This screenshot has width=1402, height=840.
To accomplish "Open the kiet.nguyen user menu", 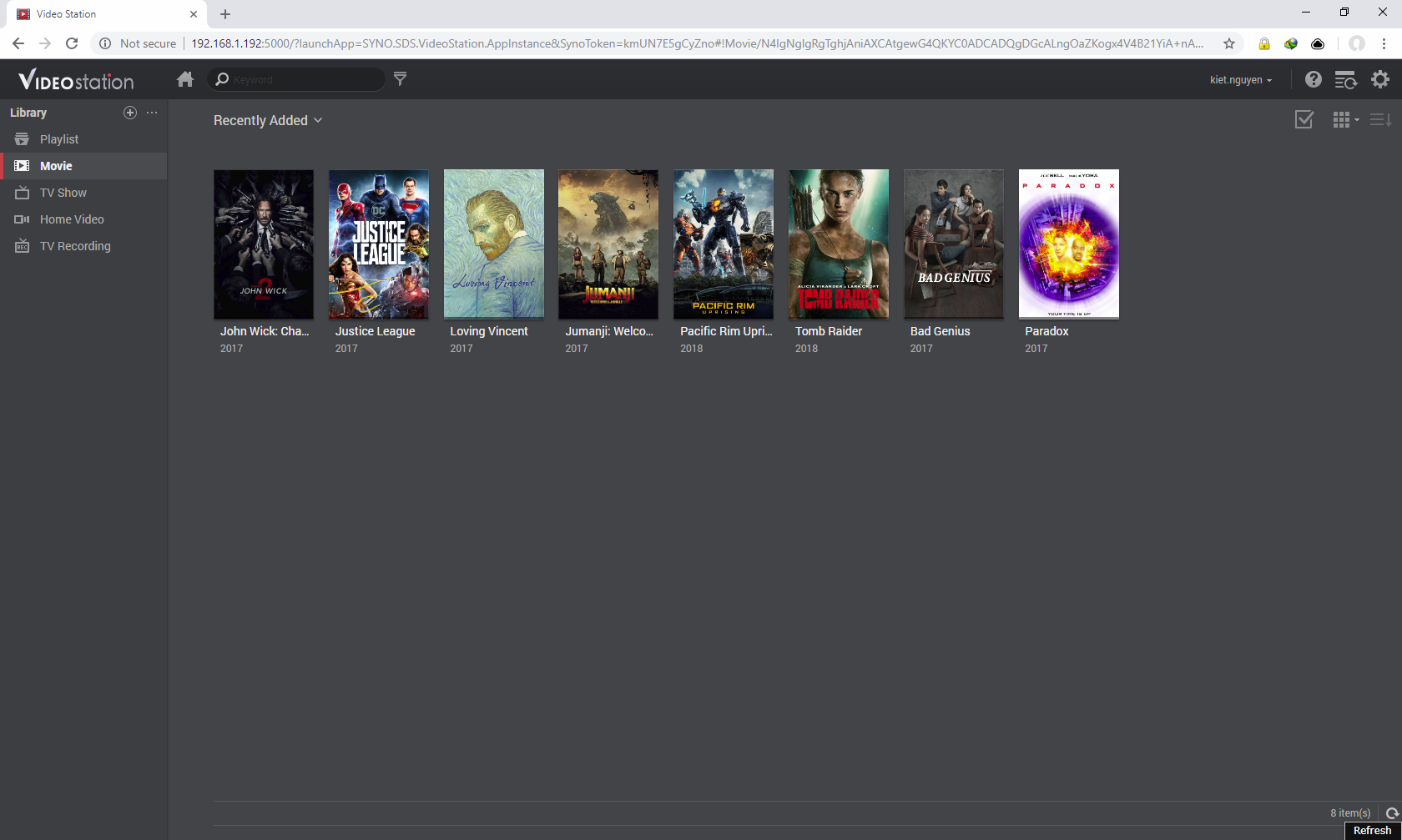I will (x=1241, y=80).
